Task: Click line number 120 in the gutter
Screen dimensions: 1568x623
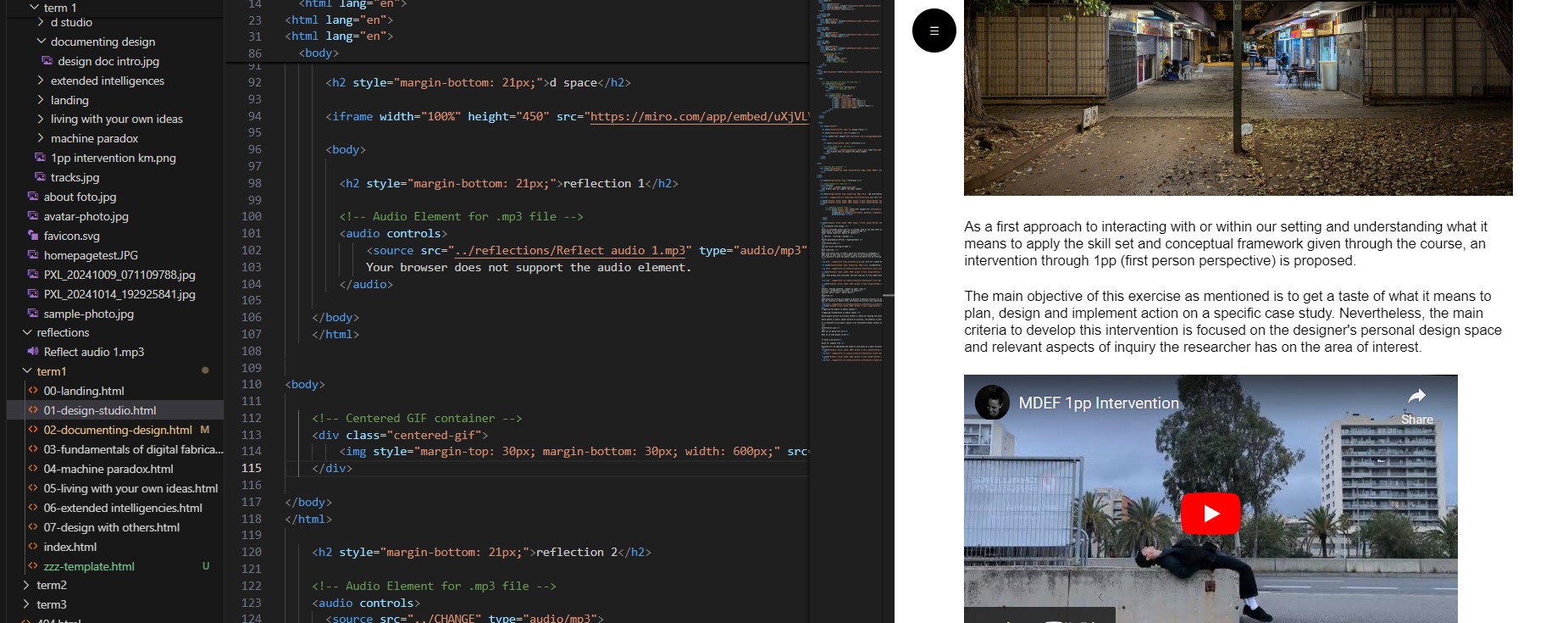Action: tap(252, 552)
